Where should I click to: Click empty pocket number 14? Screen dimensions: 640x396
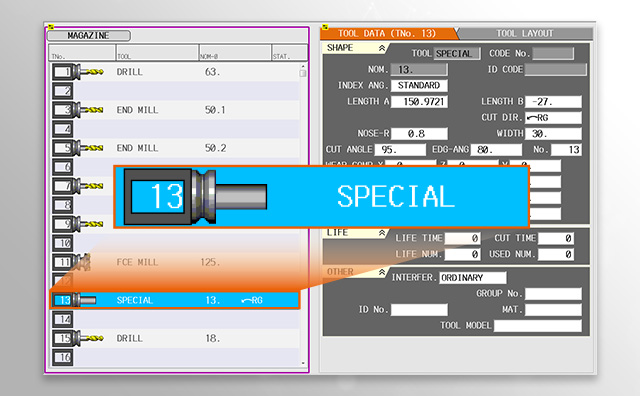tap(62, 319)
